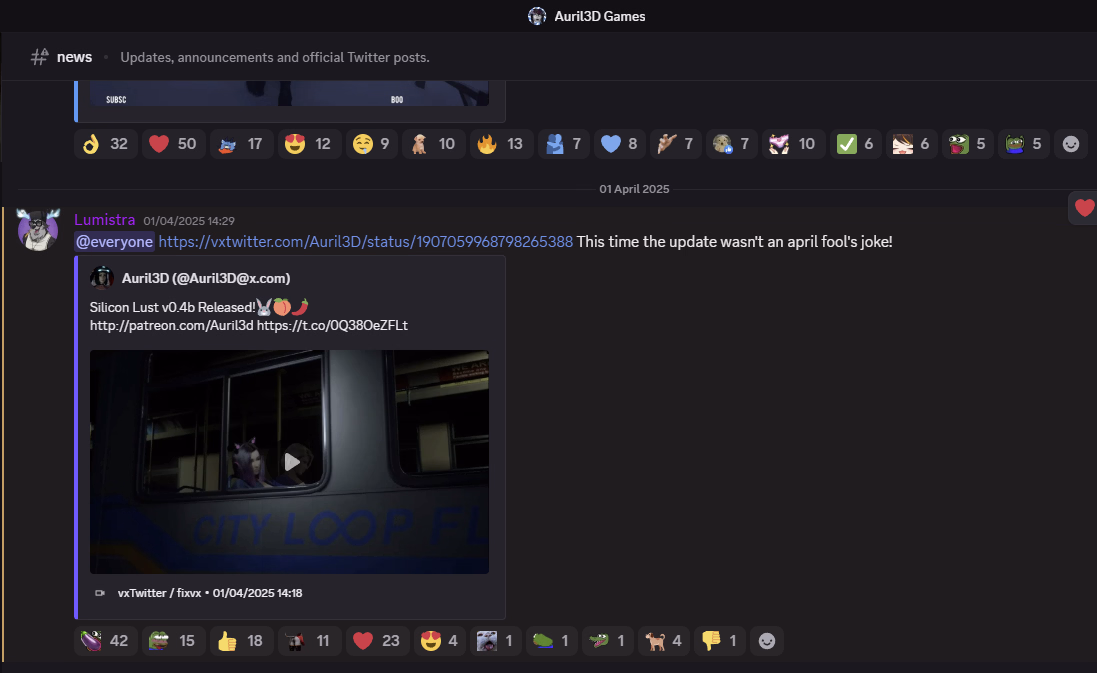Click the red heart reaction with 23
The height and width of the screenshot is (673, 1097).
[x=377, y=641]
